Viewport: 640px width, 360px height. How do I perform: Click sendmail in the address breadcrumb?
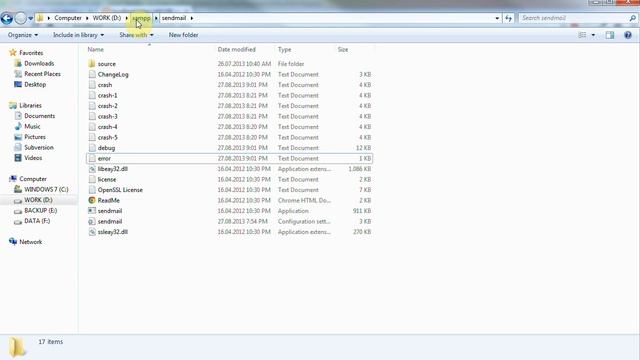[174, 18]
